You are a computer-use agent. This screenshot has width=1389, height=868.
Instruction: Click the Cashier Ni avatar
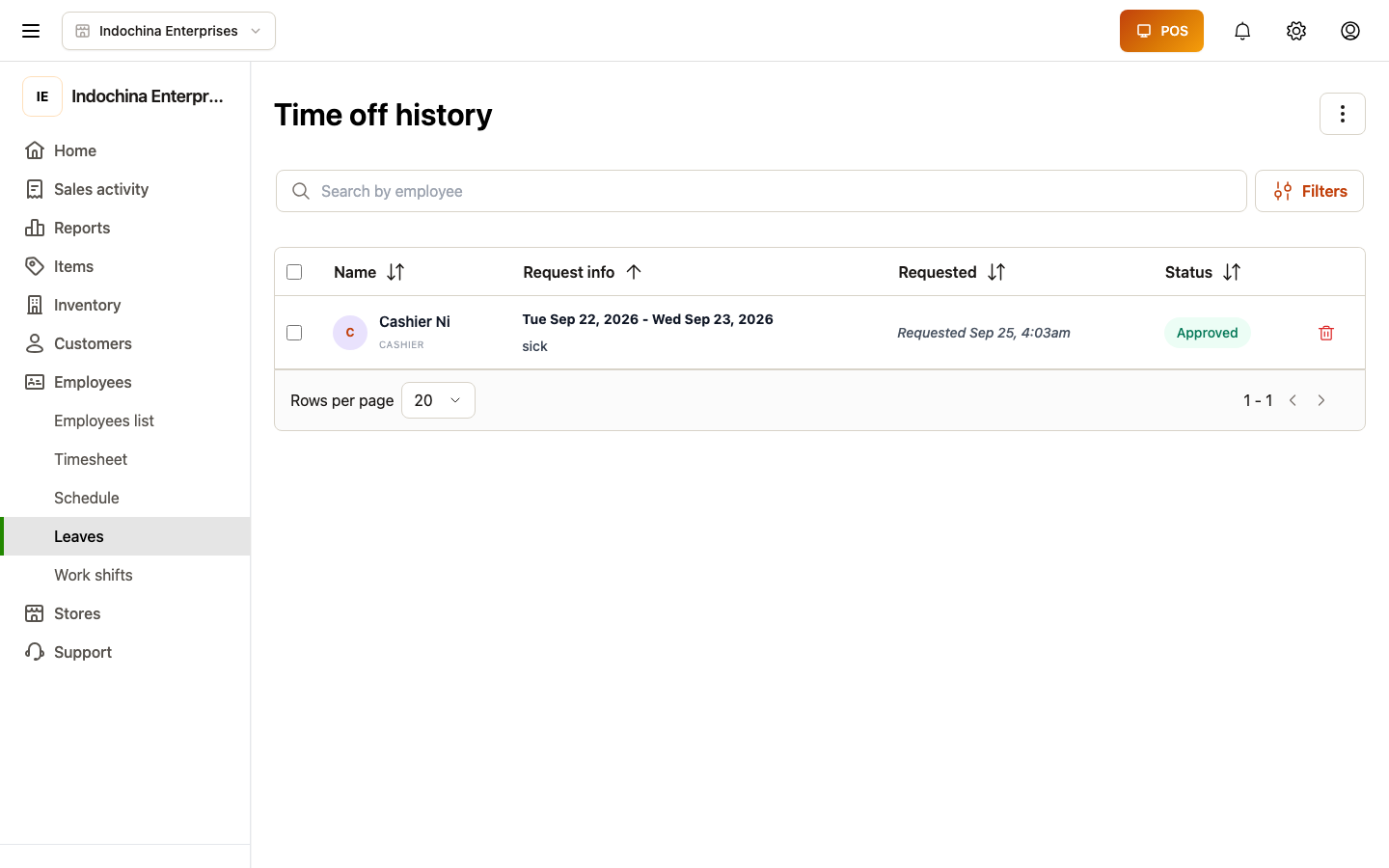(x=350, y=333)
